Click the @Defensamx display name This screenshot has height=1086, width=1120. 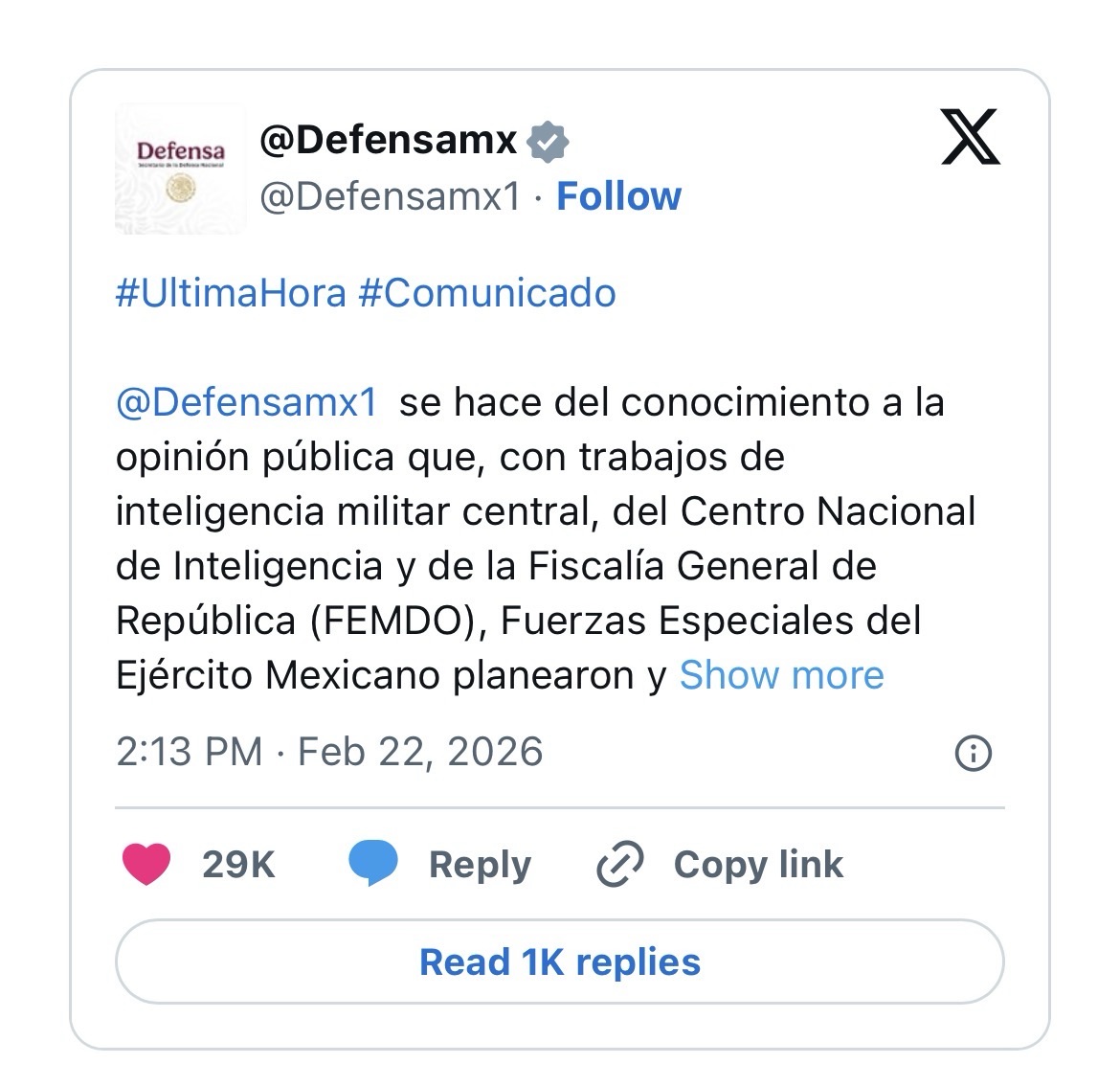389,141
